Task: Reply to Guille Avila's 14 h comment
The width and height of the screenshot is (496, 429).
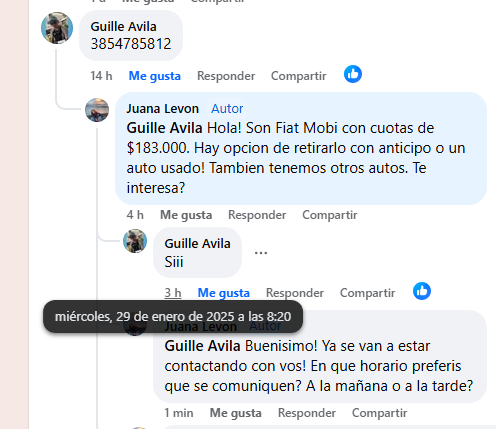Action: click(226, 76)
